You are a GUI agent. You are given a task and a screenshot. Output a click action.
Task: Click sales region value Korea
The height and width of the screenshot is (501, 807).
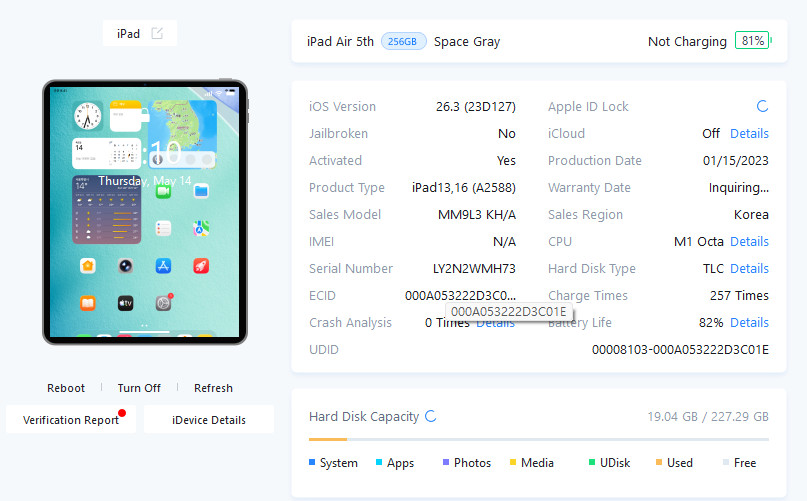click(x=751, y=215)
